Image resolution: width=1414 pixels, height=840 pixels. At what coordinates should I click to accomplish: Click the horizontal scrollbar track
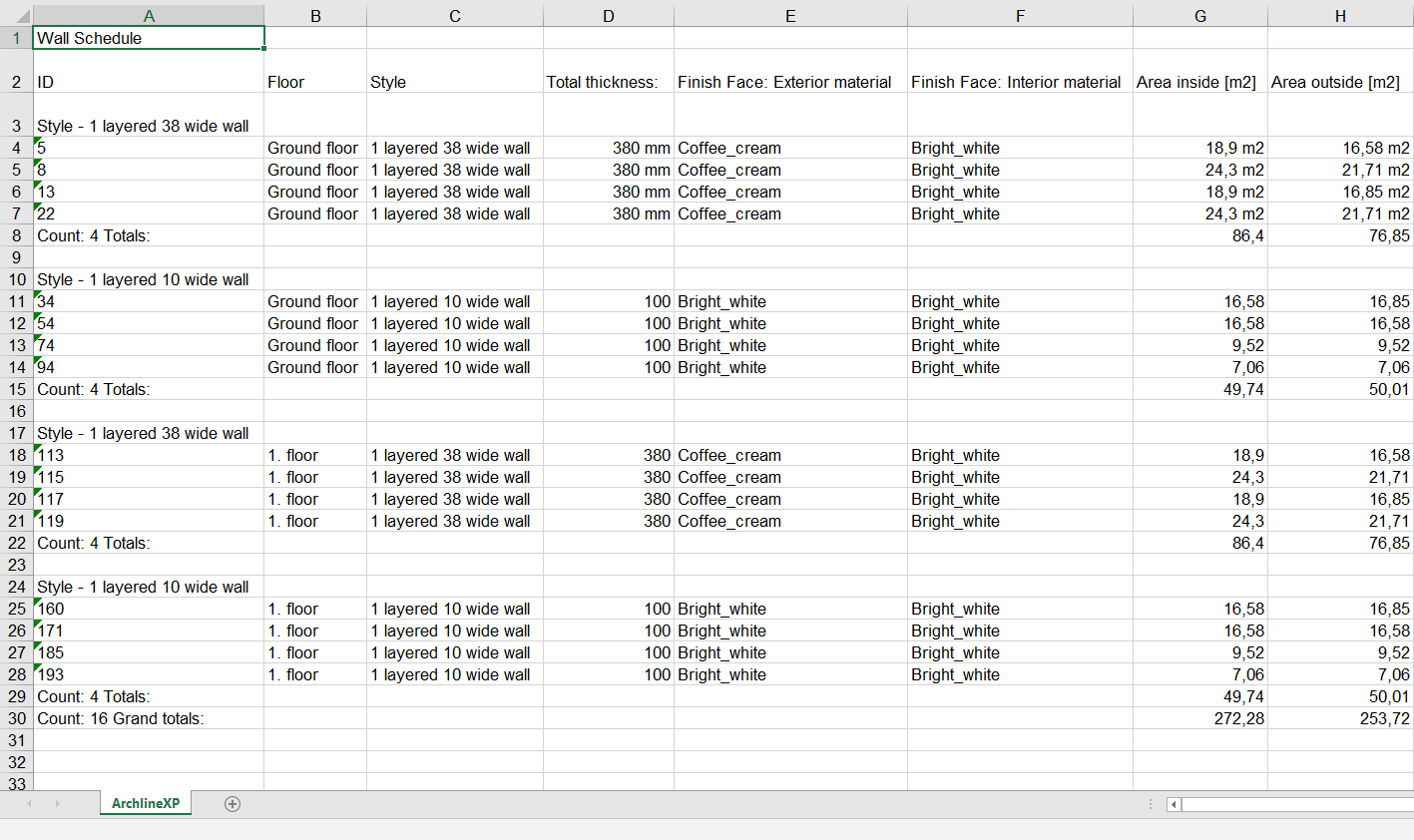pyautogui.click(x=1297, y=804)
